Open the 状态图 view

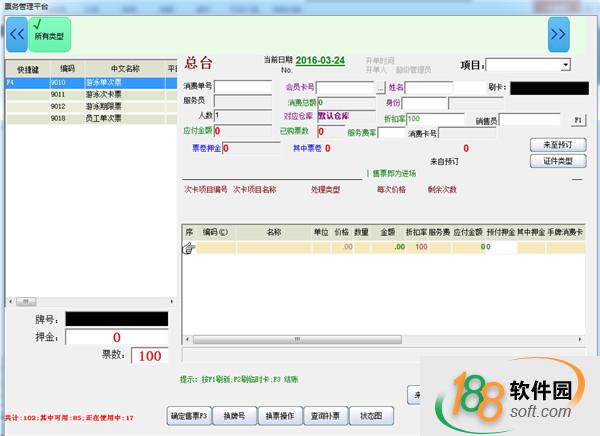click(x=370, y=415)
